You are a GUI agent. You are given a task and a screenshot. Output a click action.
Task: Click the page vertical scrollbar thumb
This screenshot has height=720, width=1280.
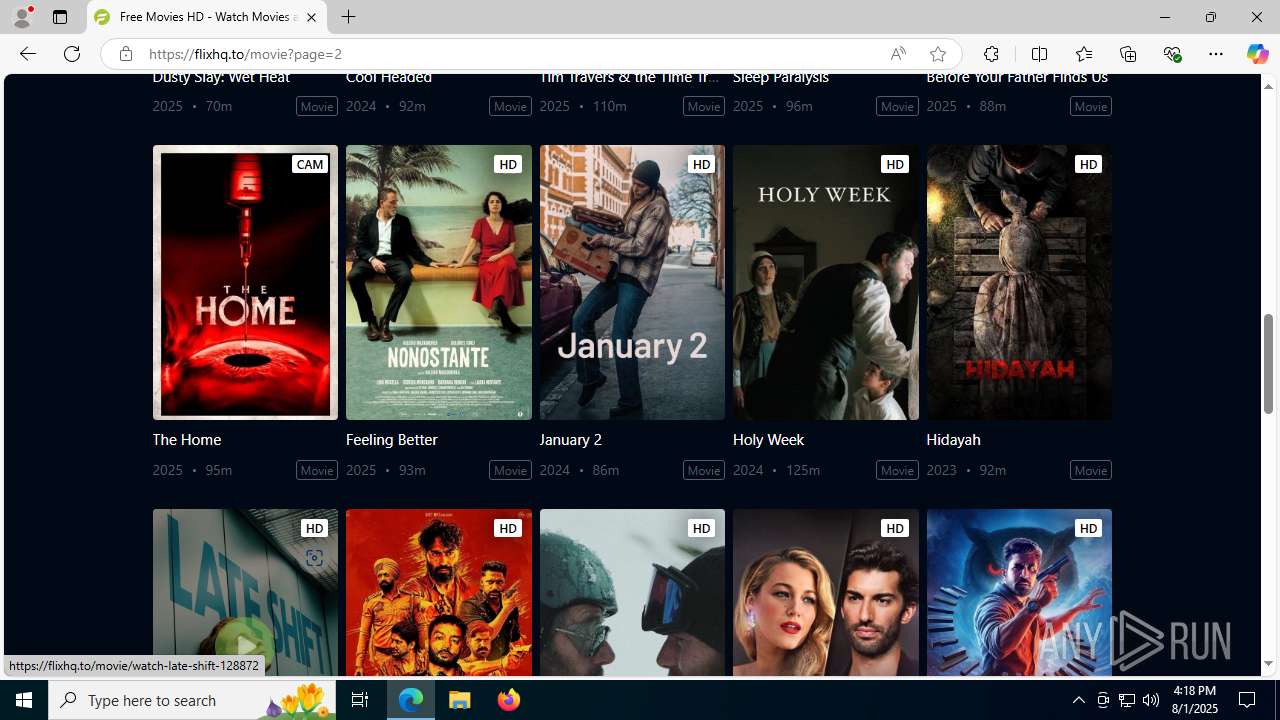tap(1268, 364)
